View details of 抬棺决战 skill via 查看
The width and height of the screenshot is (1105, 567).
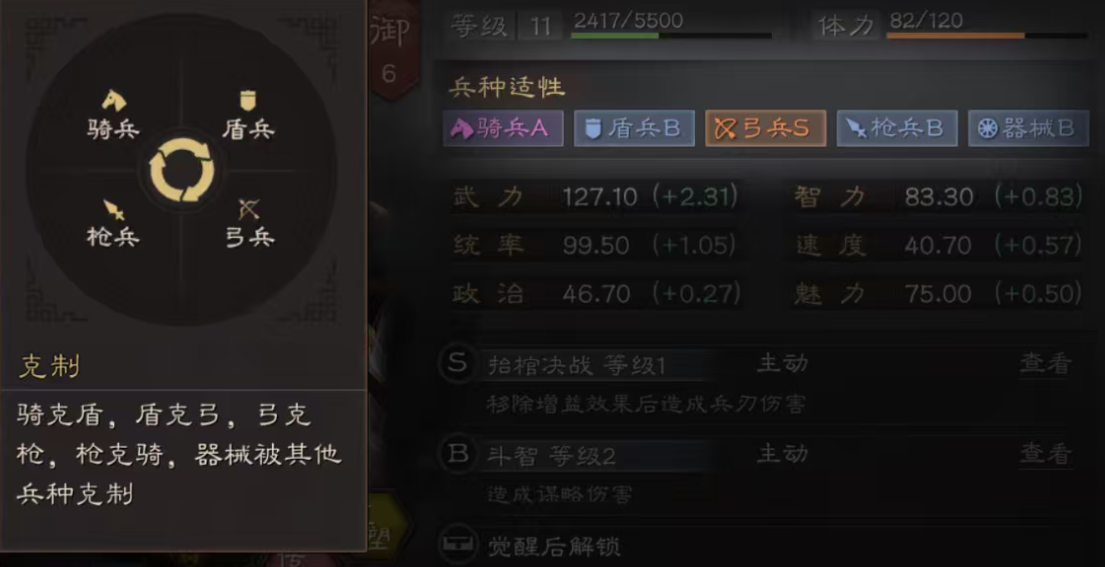(x=1046, y=364)
